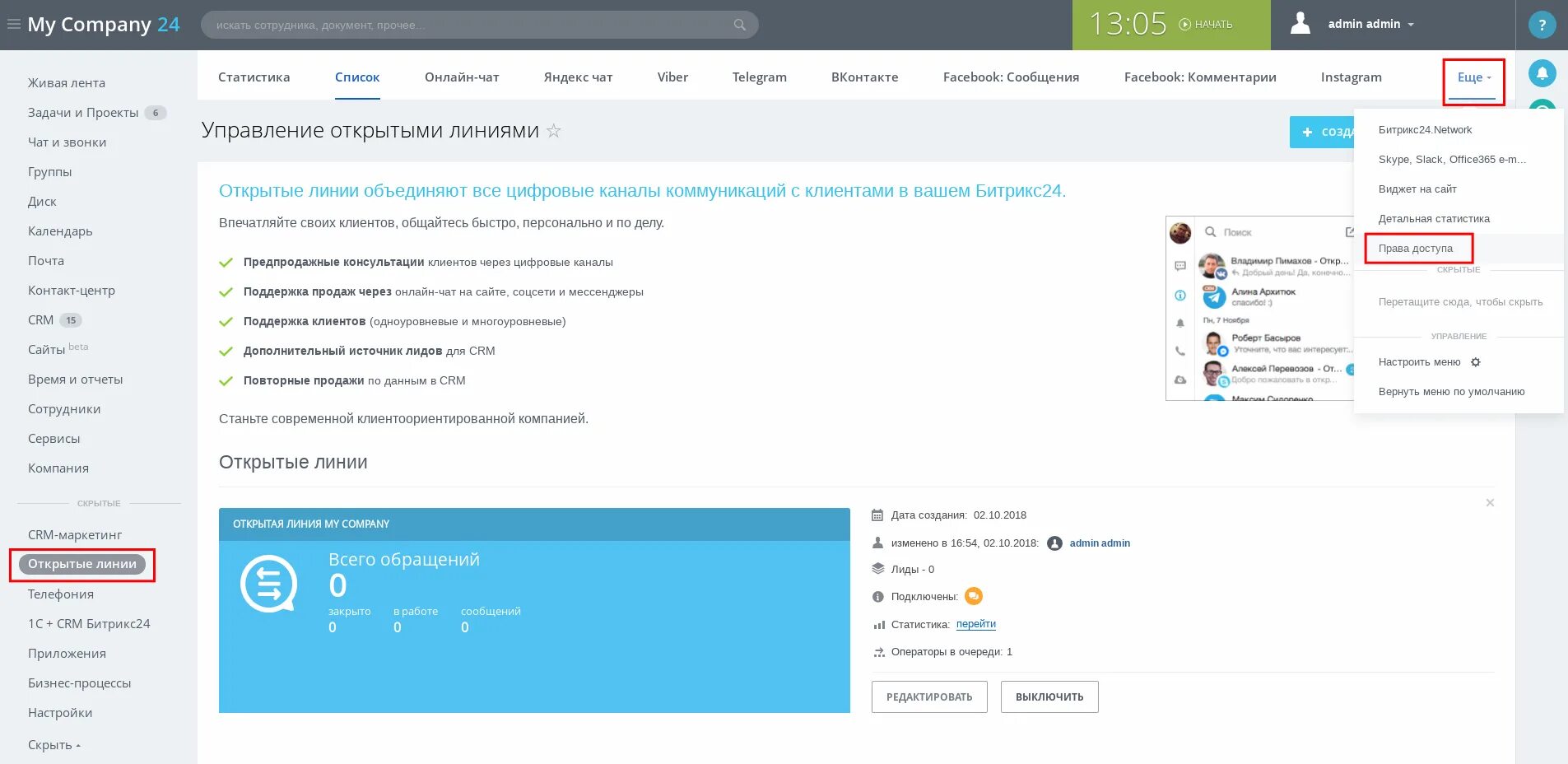This screenshot has width=1568, height=764.
Task: Open Контакт-центр in sidebar
Action: [72, 291]
